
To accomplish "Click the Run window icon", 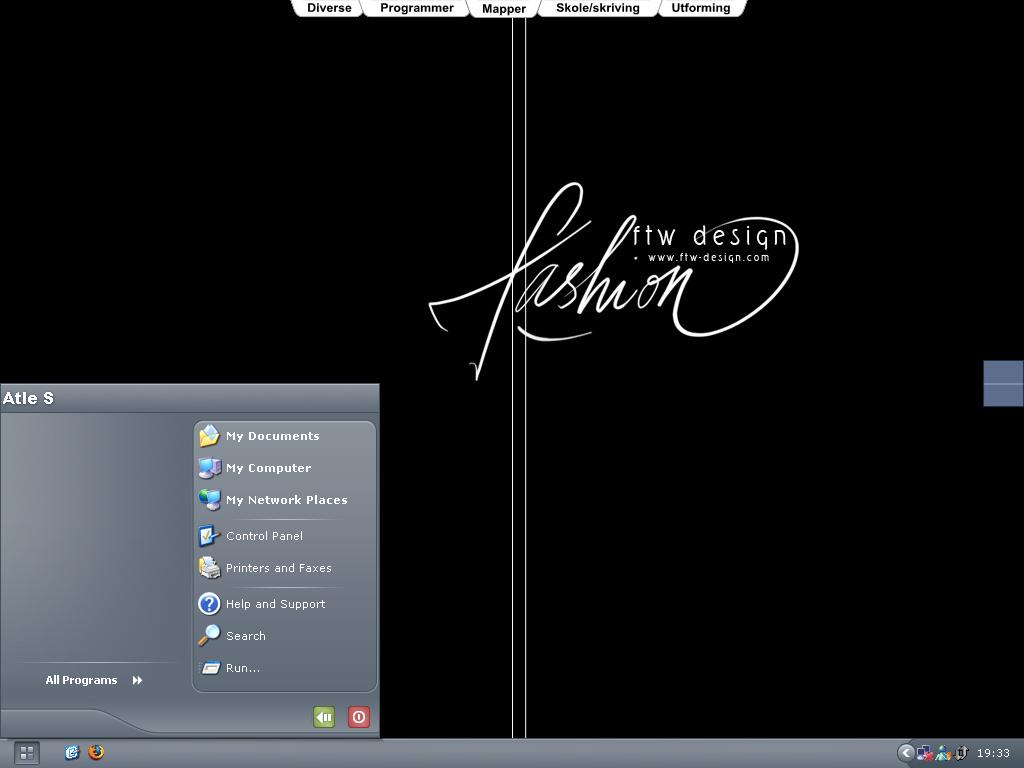I will click(x=210, y=668).
